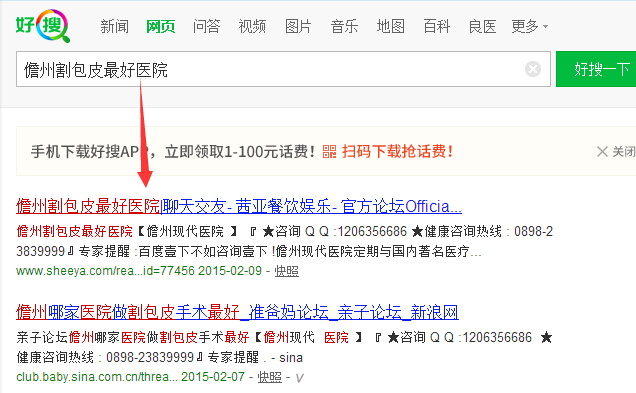Click the club.baby.sina.com.cn result URL

click(97, 377)
